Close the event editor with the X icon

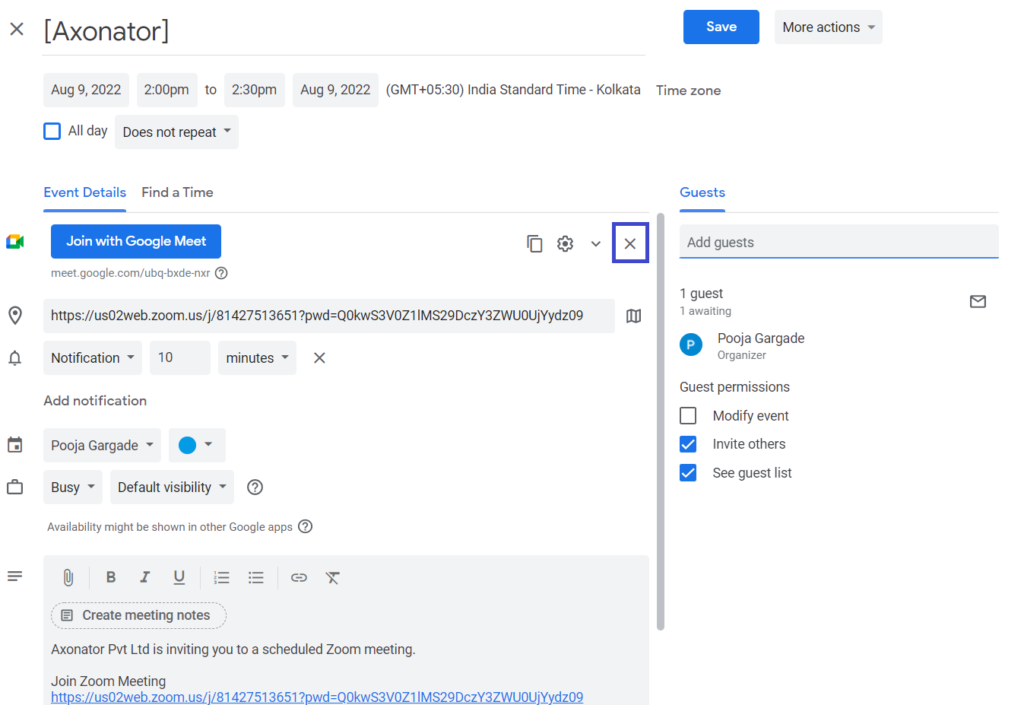tap(17, 29)
